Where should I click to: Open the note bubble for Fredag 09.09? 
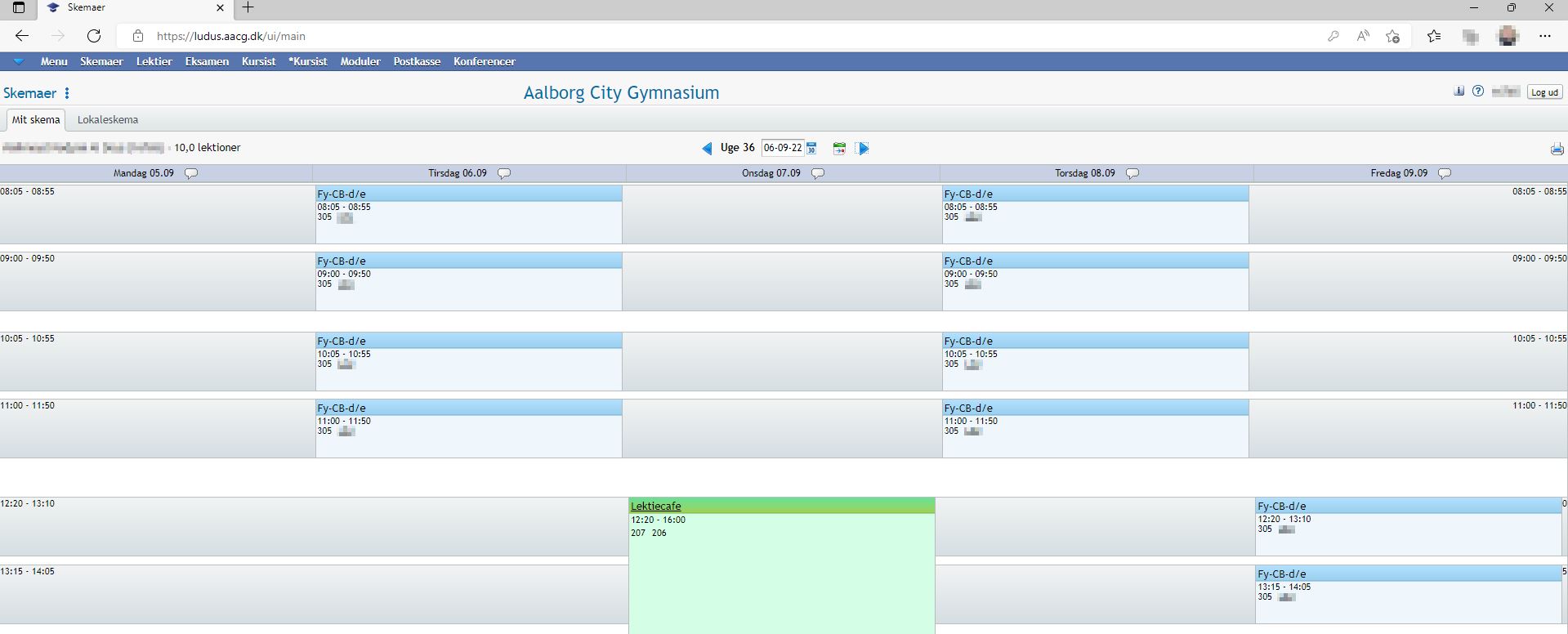coord(1445,173)
